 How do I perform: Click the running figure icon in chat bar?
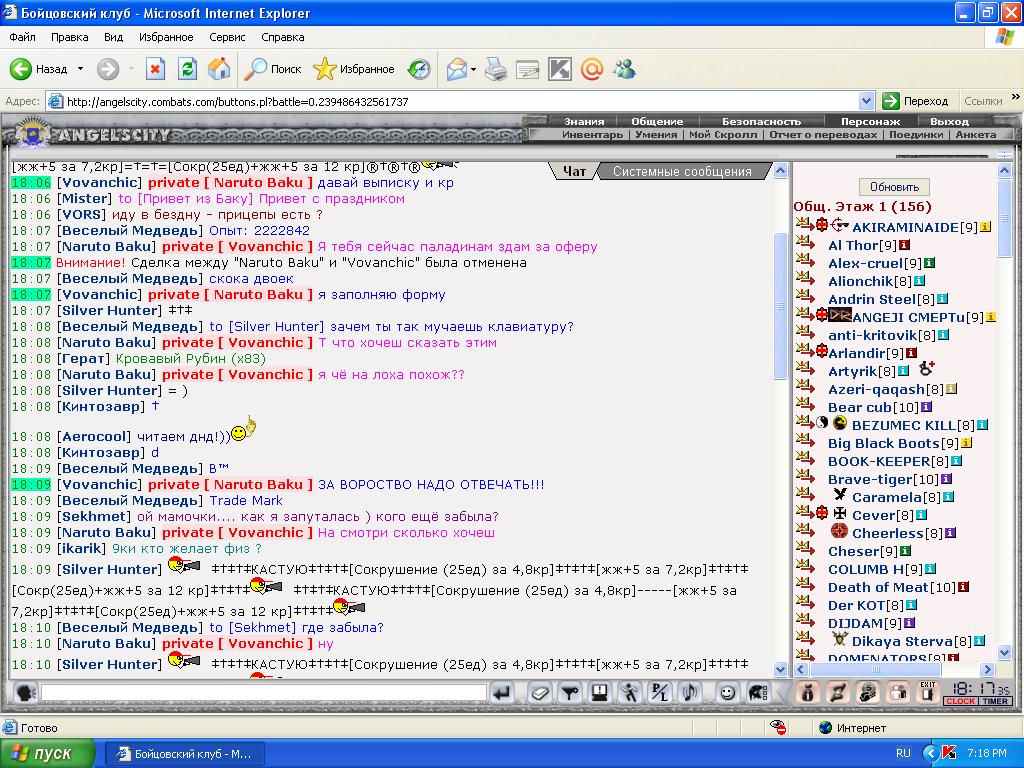click(630, 692)
